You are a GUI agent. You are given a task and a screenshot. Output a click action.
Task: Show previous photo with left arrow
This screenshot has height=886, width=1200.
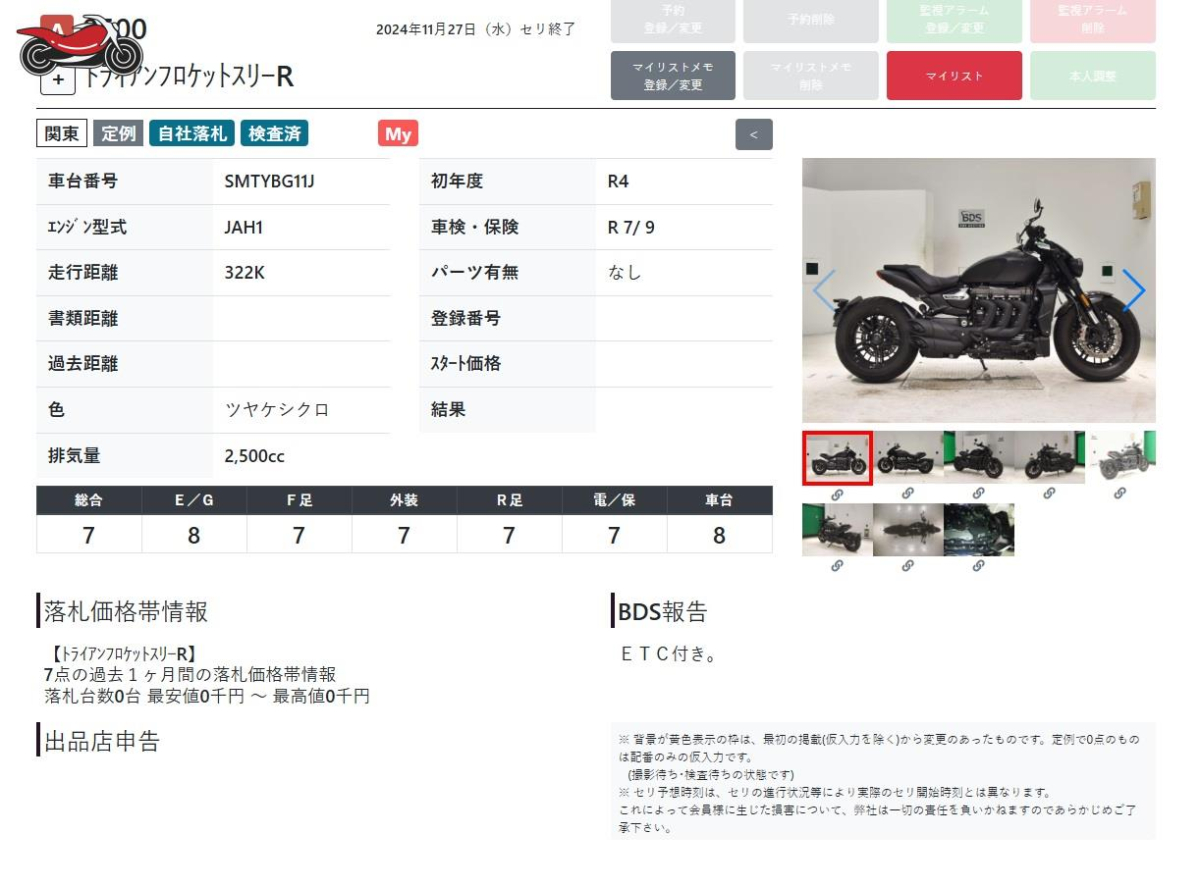823,290
